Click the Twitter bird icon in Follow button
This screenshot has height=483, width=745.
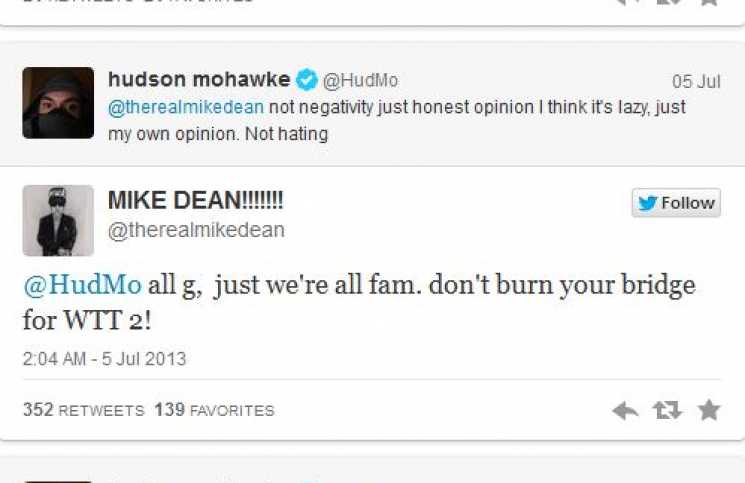pyautogui.click(x=647, y=203)
